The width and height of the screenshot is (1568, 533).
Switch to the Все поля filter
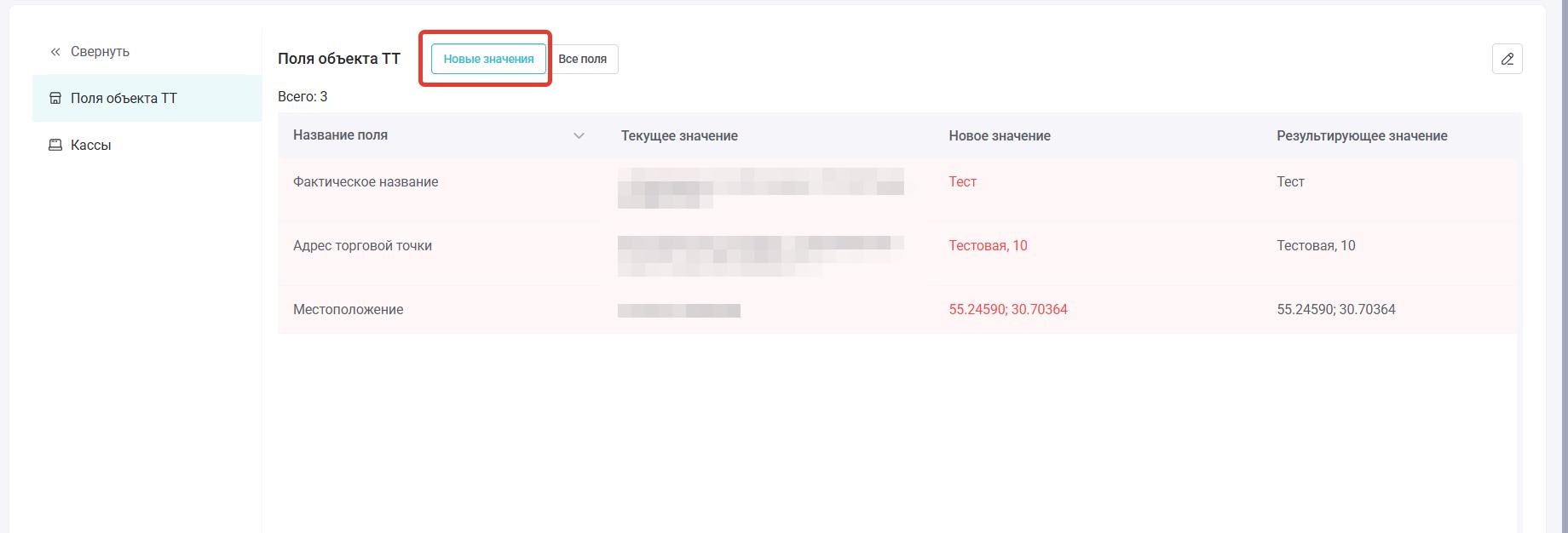[x=582, y=59]
